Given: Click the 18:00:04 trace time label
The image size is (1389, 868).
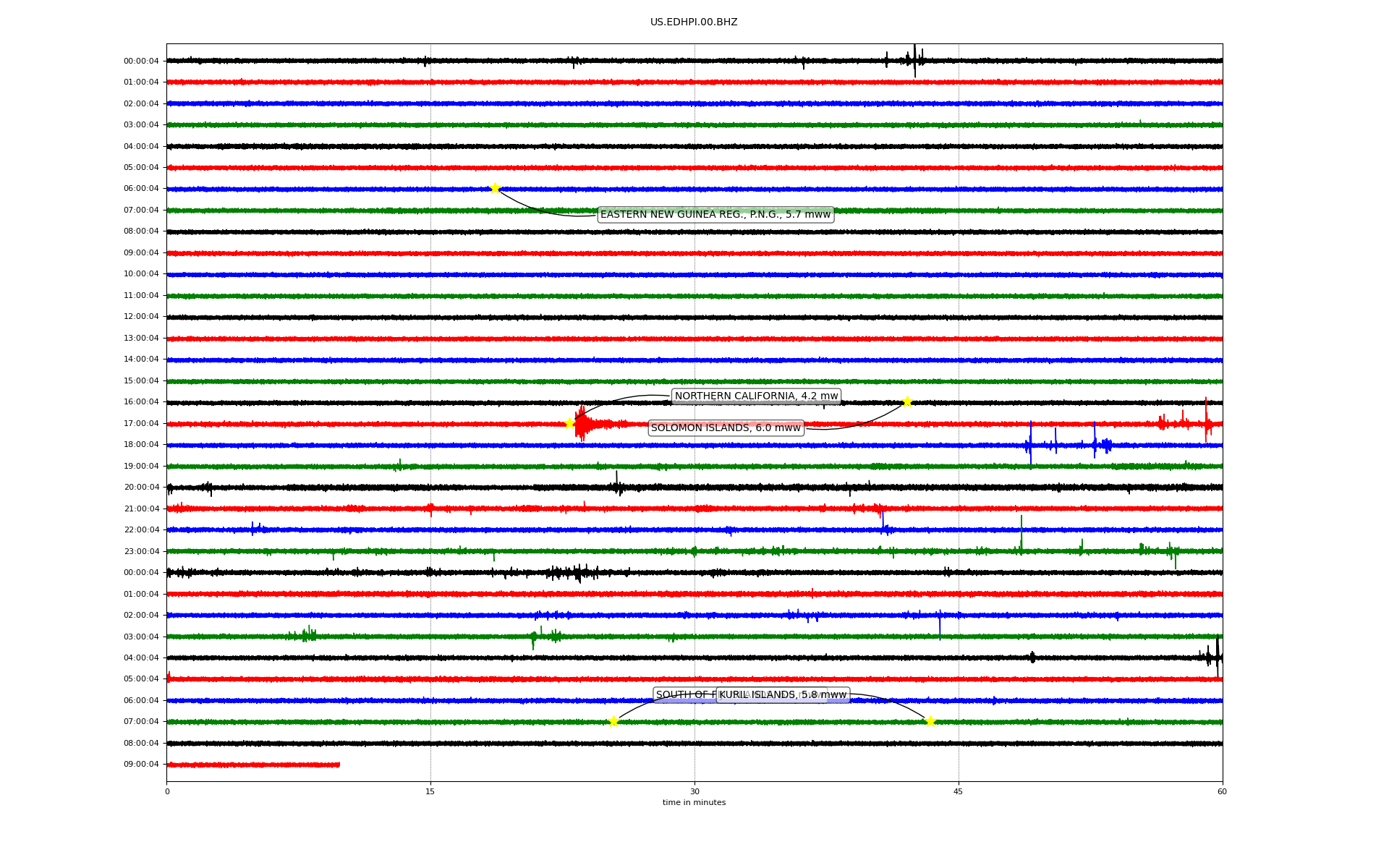Looking at the screenshot, I should tap(141, 445).
